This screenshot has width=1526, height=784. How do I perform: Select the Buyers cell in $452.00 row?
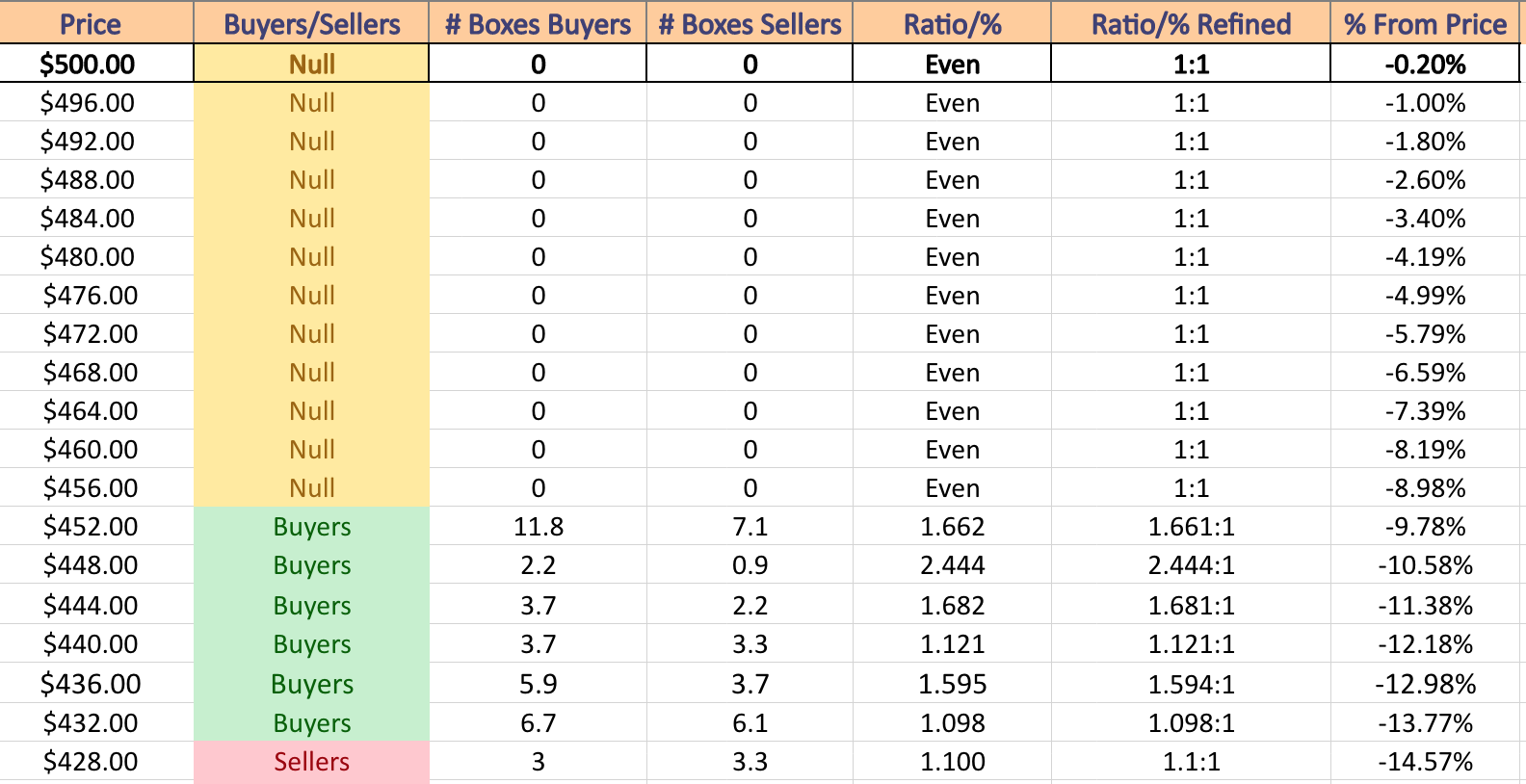[x=311, y=526]
